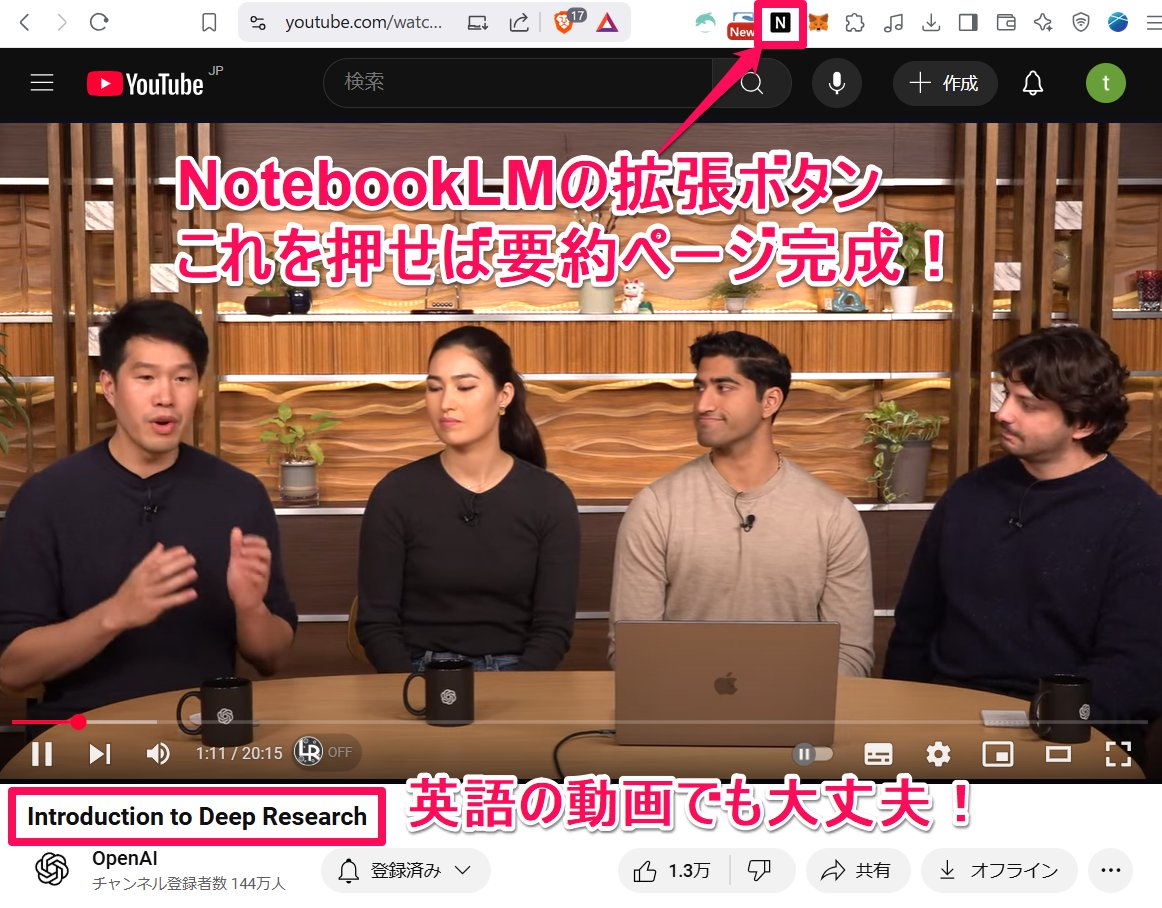This screenshot has height=908, width=1162.
Task: Click the NotebookLM N extension button
Action: (x=780, y=23)
